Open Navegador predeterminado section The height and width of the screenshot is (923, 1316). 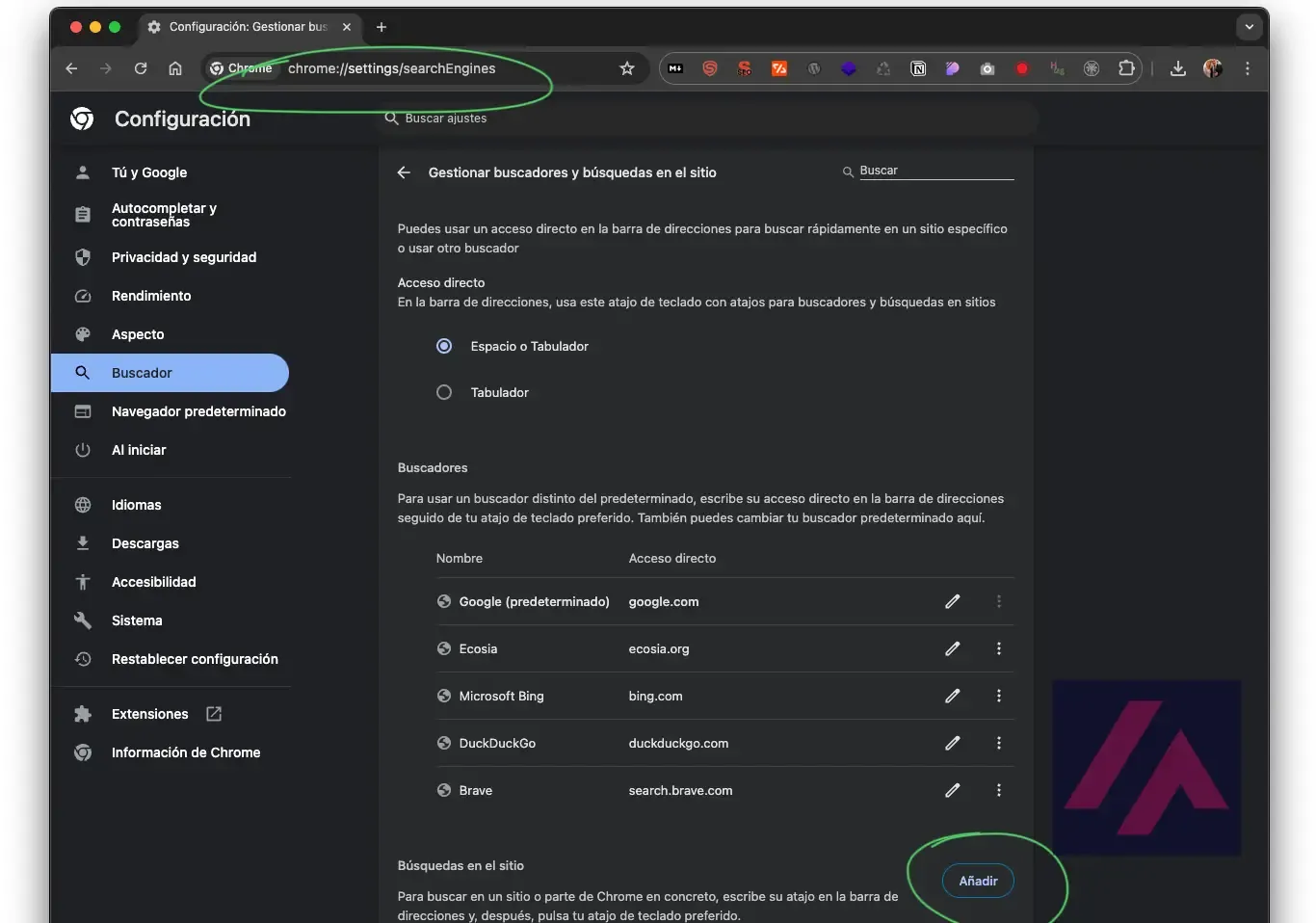171,411
